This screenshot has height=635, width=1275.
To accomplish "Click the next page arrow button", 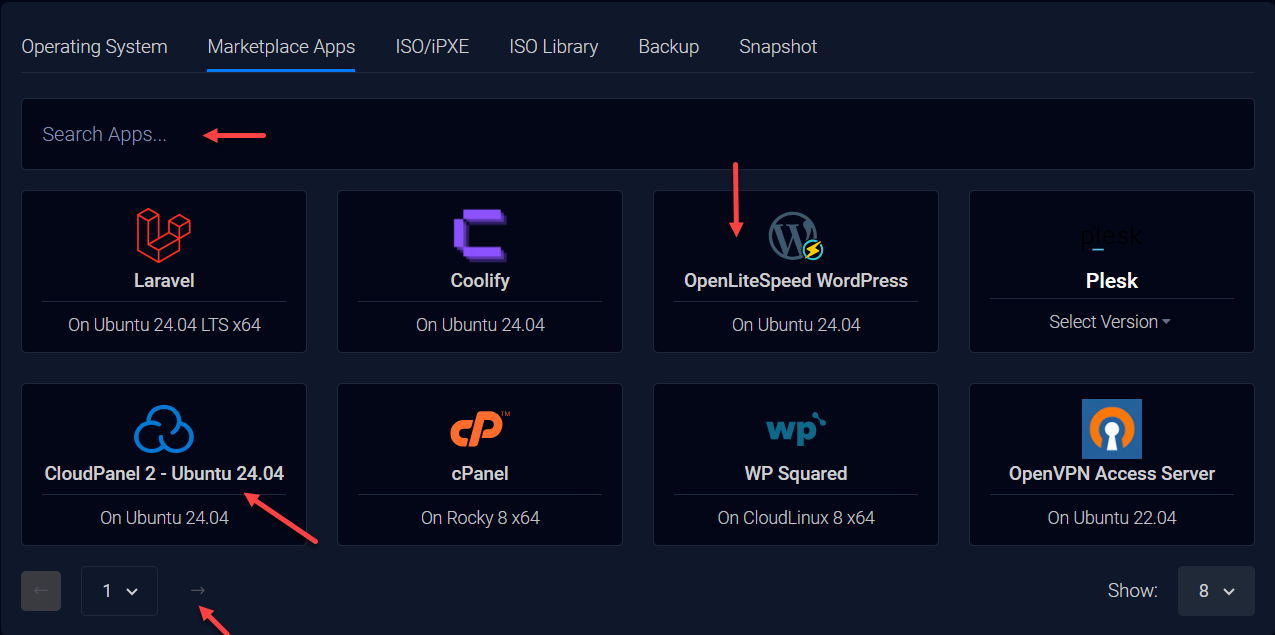I will tap(197, 591).
